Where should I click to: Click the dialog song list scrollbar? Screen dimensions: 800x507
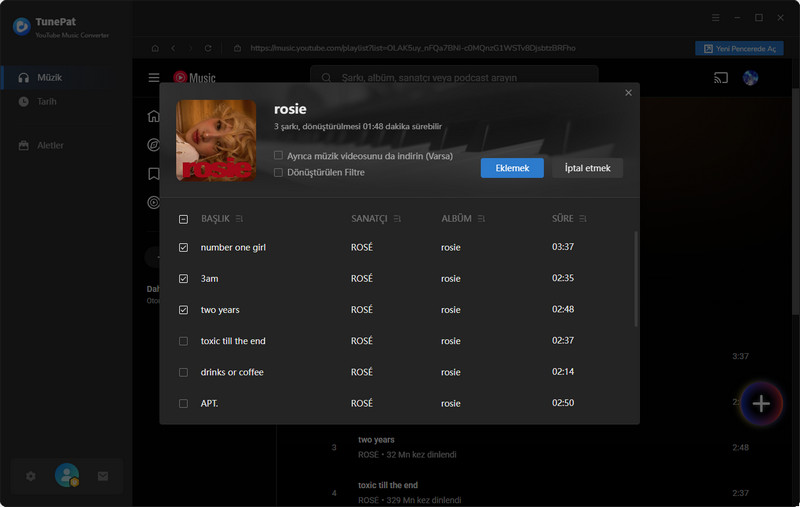(x=636, y=278)
